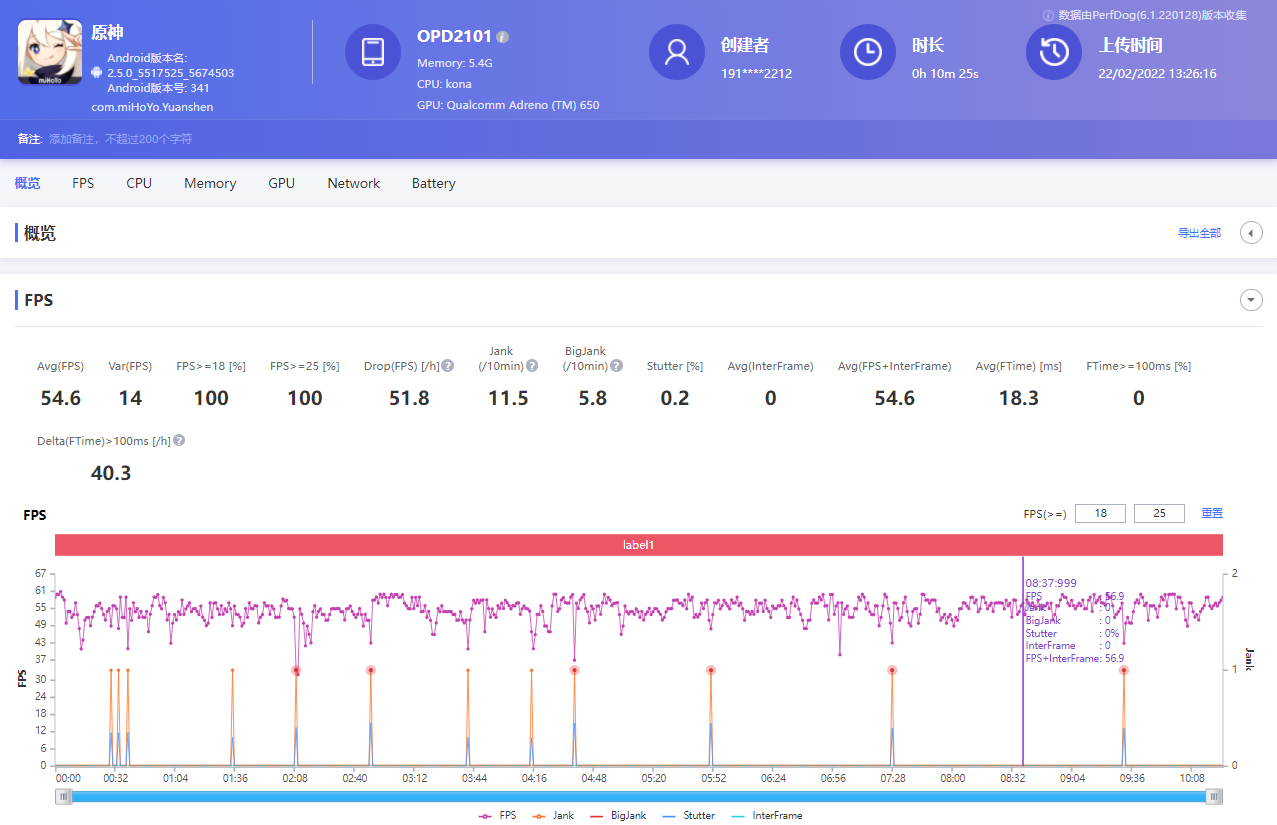Click the Avg(FTime) [ms] value 18.3
Image resolution: width=1277 pixels, height=825 pixels.
(1019, 398)
